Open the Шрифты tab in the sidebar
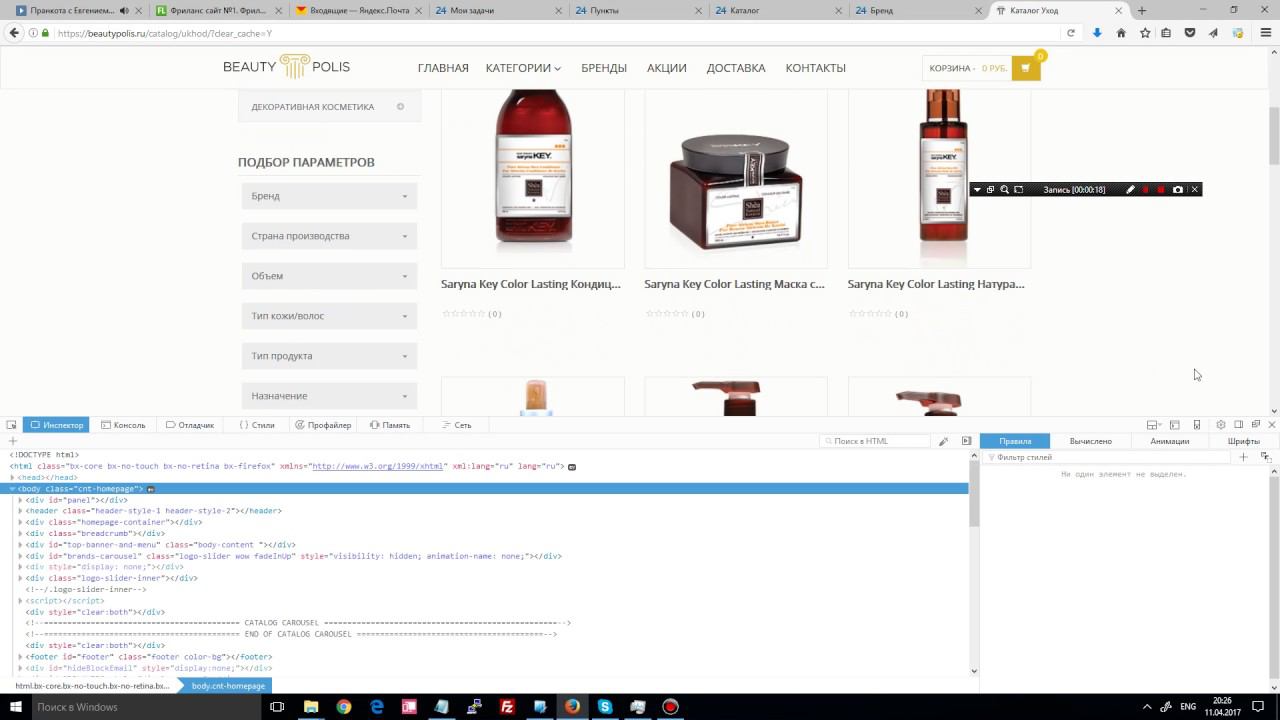This screenshot has height=720, width=1280. 1244,441
